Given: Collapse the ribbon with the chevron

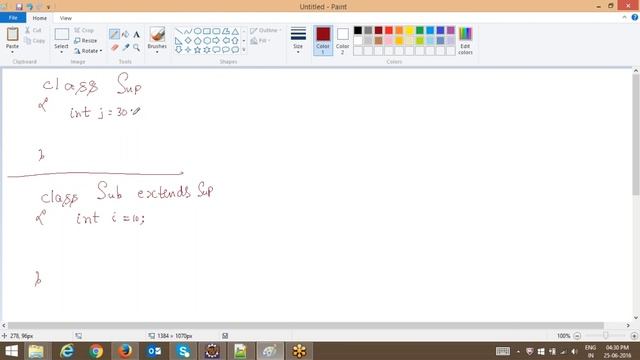Looking at the screenshot, I should pyautogui.click(x=624, y=17).
